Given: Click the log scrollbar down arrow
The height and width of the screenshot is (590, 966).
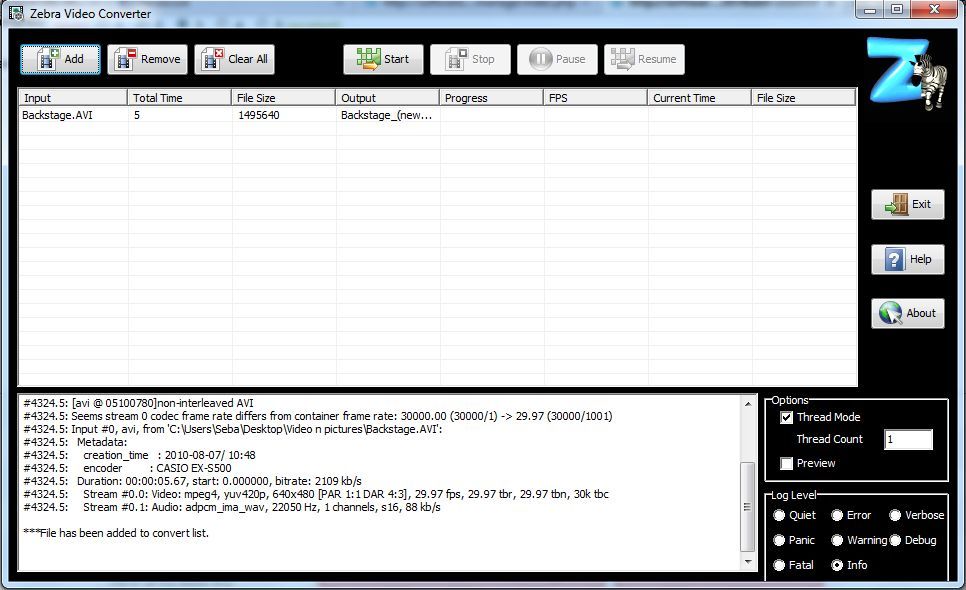Looking at the screenshot, I should [748, 562].
